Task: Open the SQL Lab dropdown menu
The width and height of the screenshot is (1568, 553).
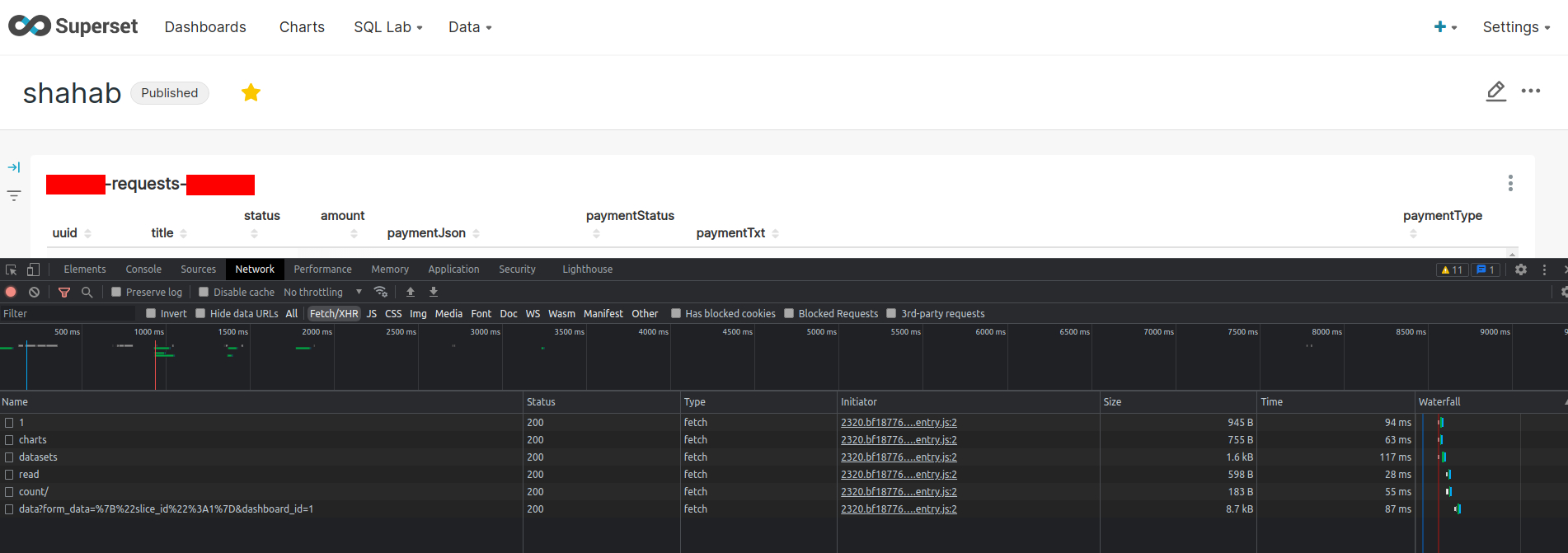Action: [x=388, y=27]
